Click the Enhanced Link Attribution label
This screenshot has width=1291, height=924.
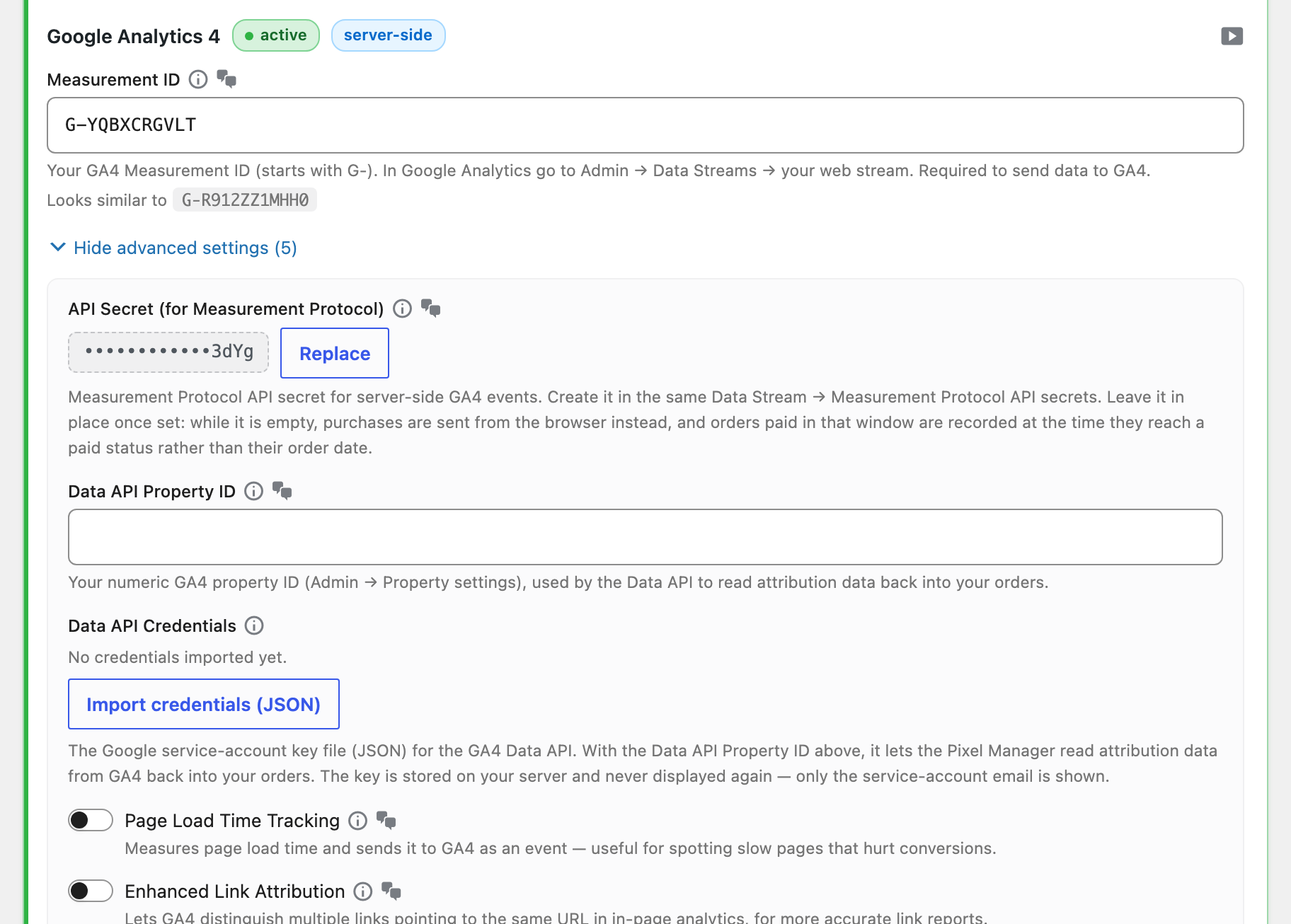pos(235,891)
